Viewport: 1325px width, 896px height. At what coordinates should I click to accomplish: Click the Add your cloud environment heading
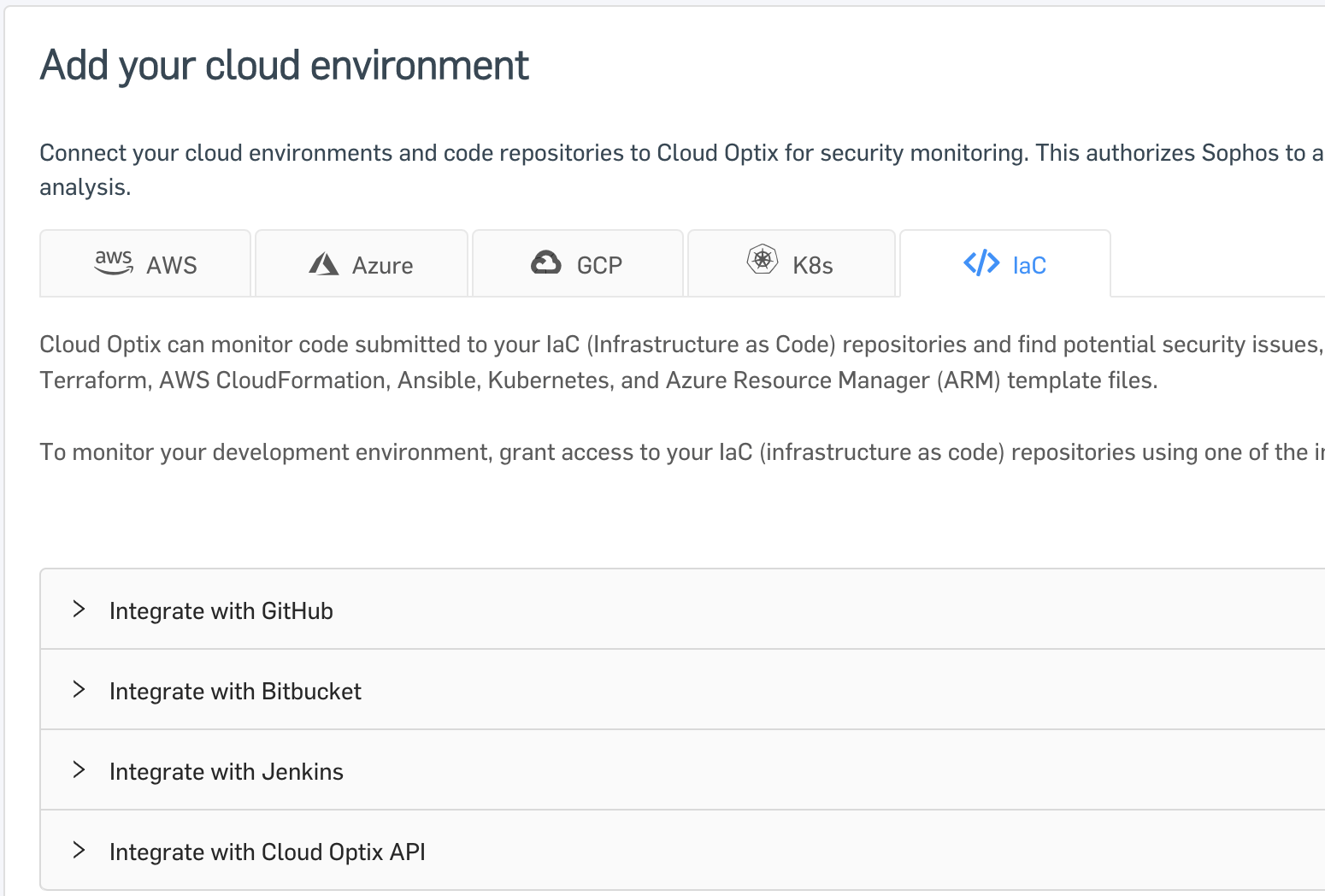284,64
